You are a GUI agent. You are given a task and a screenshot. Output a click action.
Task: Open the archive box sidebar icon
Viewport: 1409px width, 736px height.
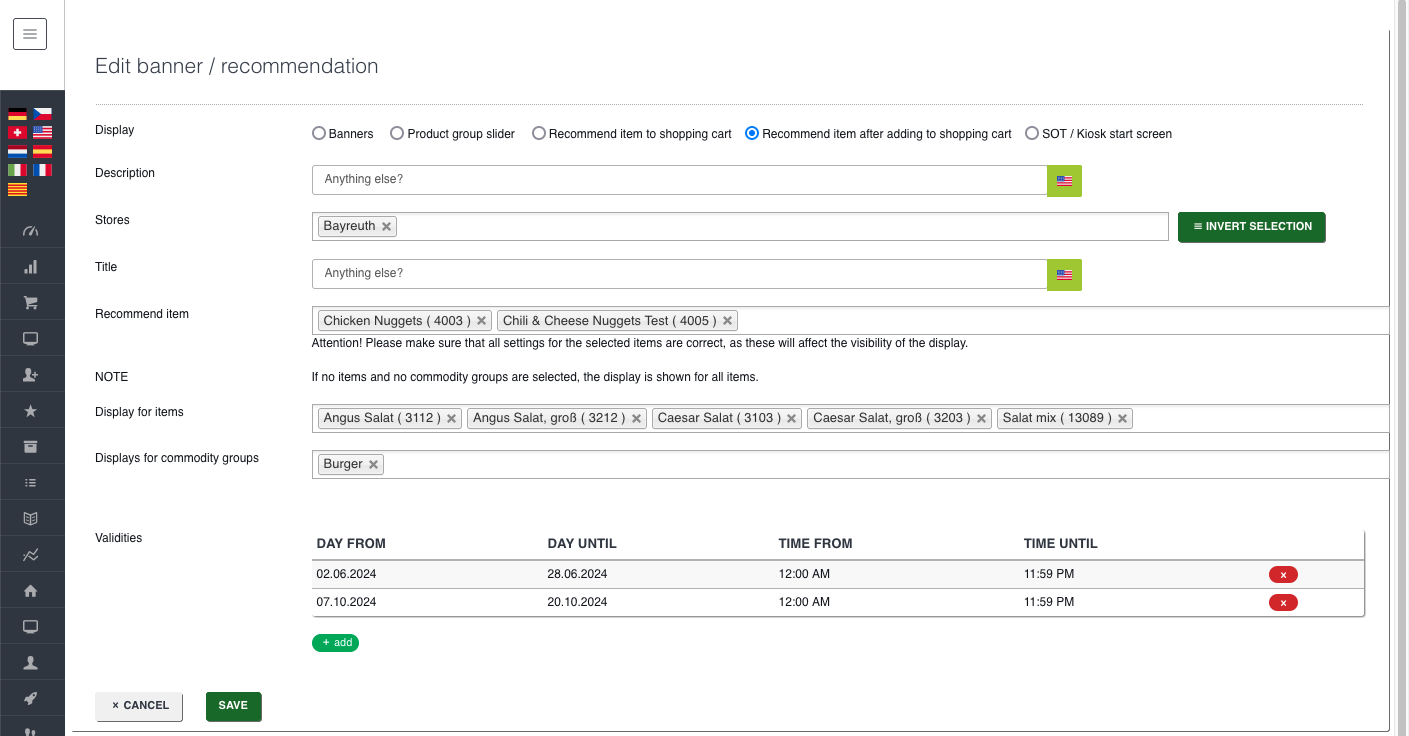pos(31,447)
